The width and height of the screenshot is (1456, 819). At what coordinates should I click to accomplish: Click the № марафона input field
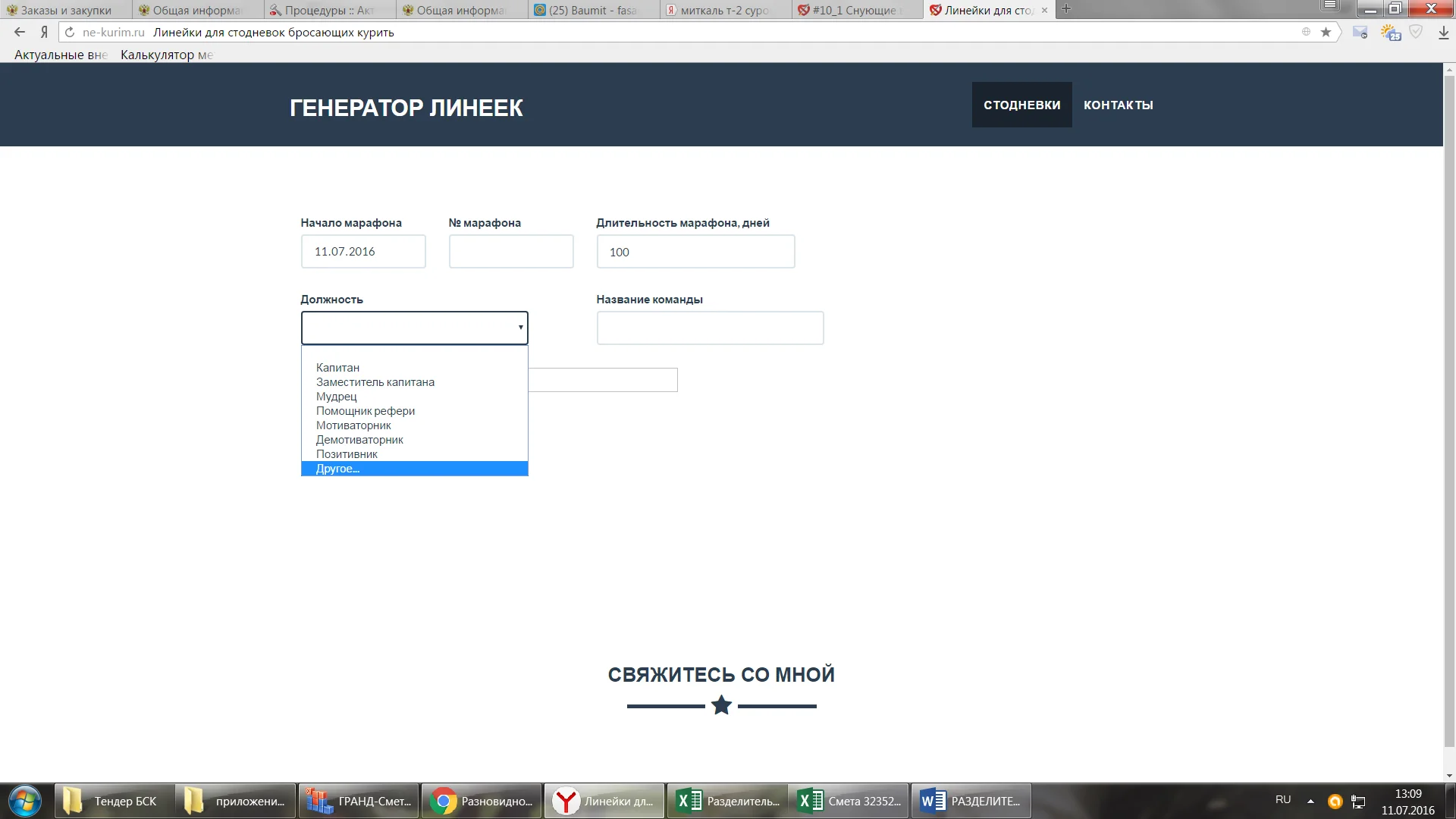point(510,252)
